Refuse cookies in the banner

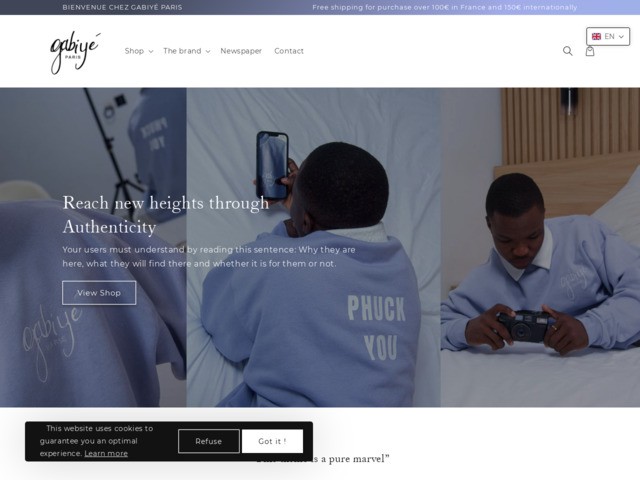tap(209, 441)
